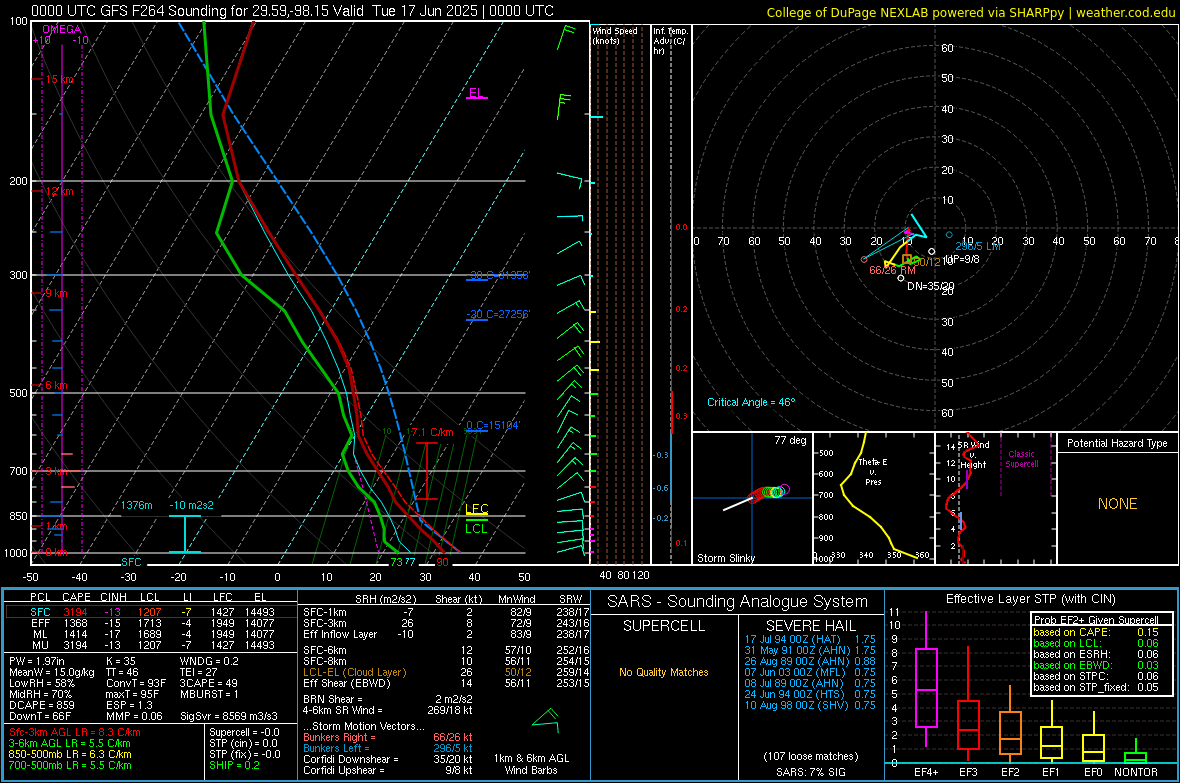Click the 'Sfc-3km AGL LR = 8.3 C/km' line
Screen dimensions: 1180x783
(75, 732)
